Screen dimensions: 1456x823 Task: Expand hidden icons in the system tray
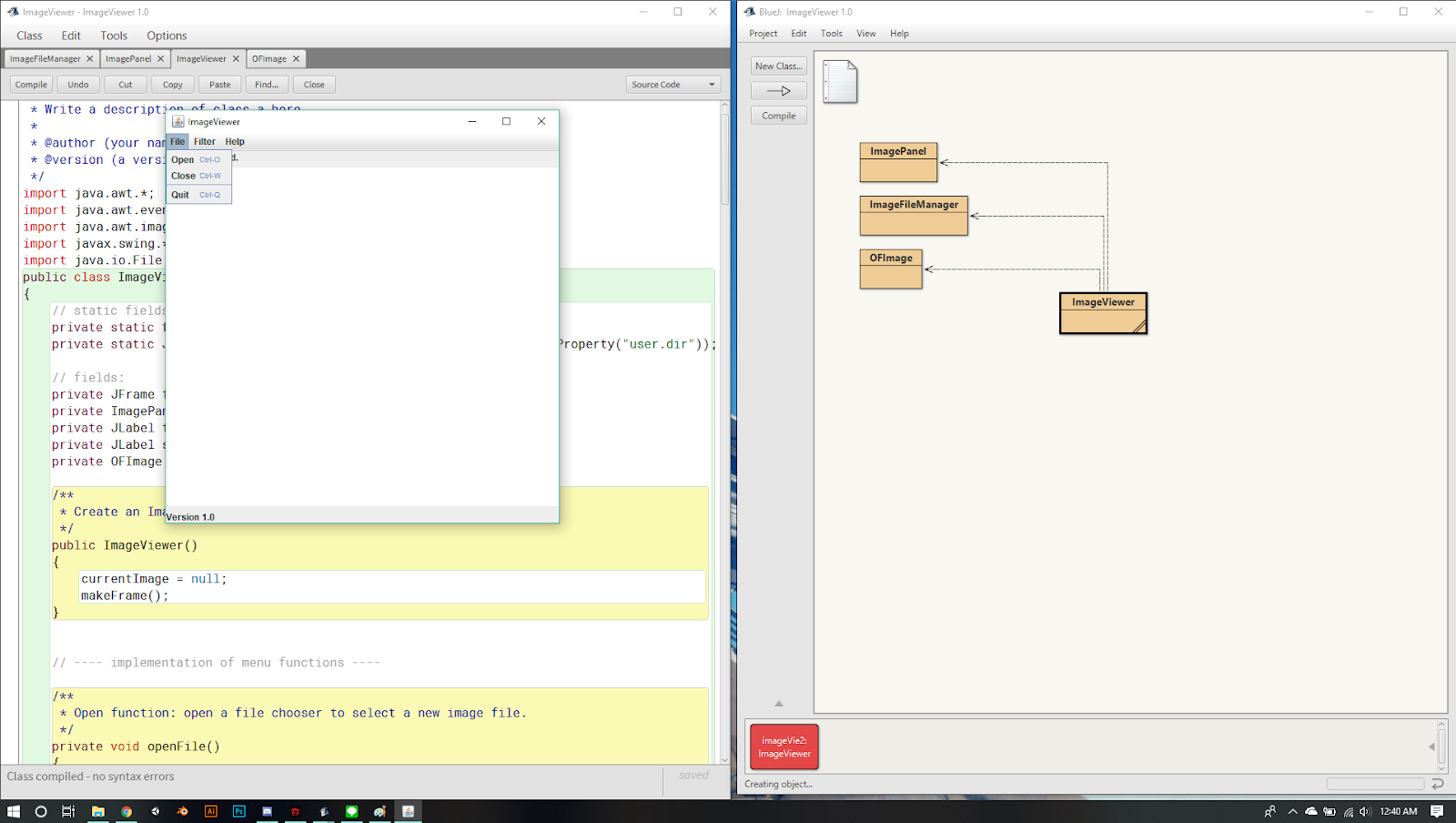(1292, 810)
